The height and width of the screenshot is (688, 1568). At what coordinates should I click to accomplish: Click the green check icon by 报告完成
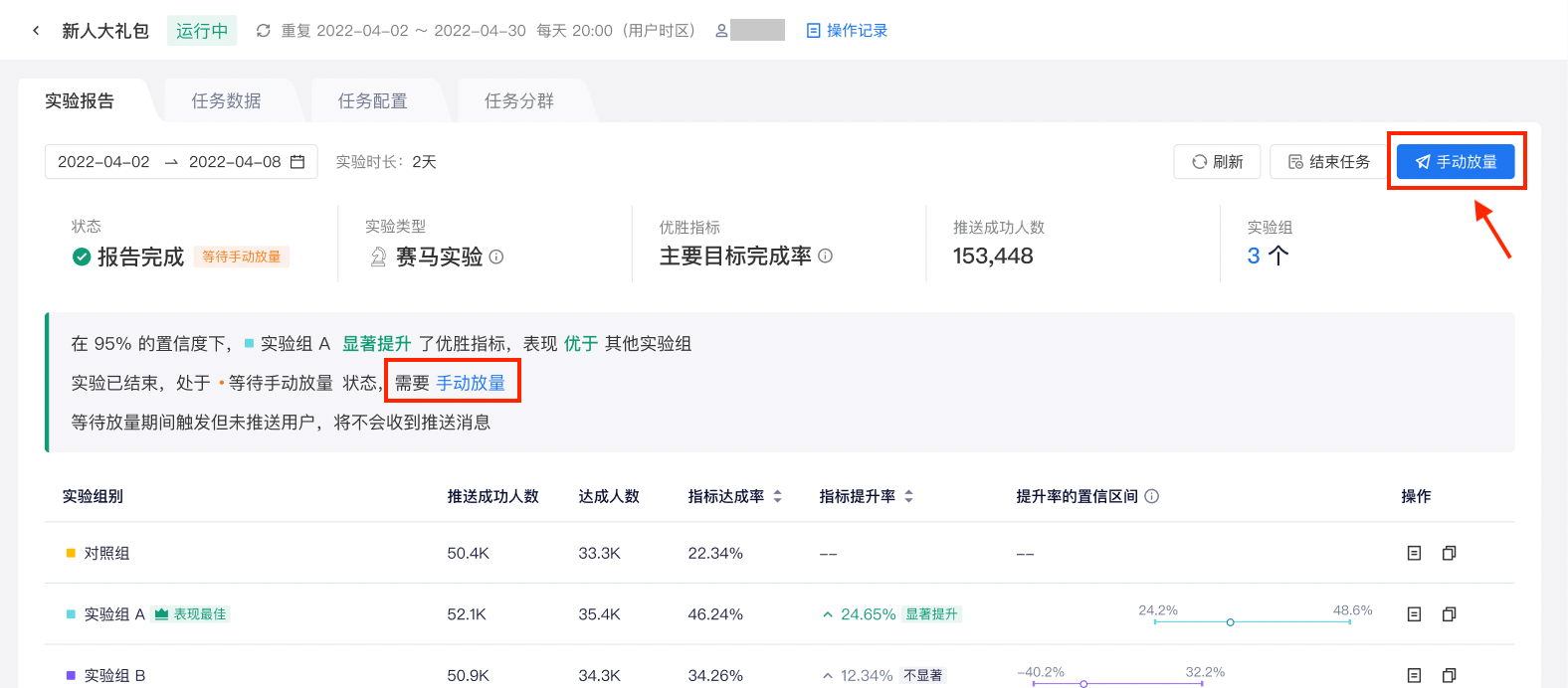coord(82,257)
